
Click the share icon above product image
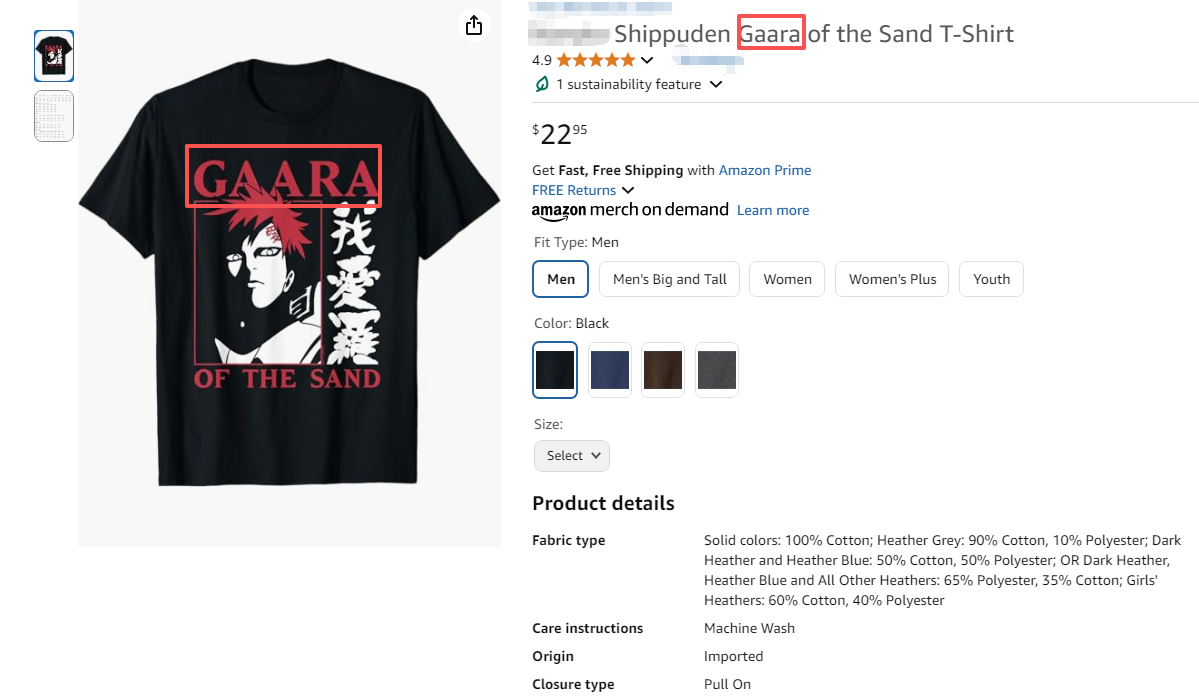(x=474, y=25)
